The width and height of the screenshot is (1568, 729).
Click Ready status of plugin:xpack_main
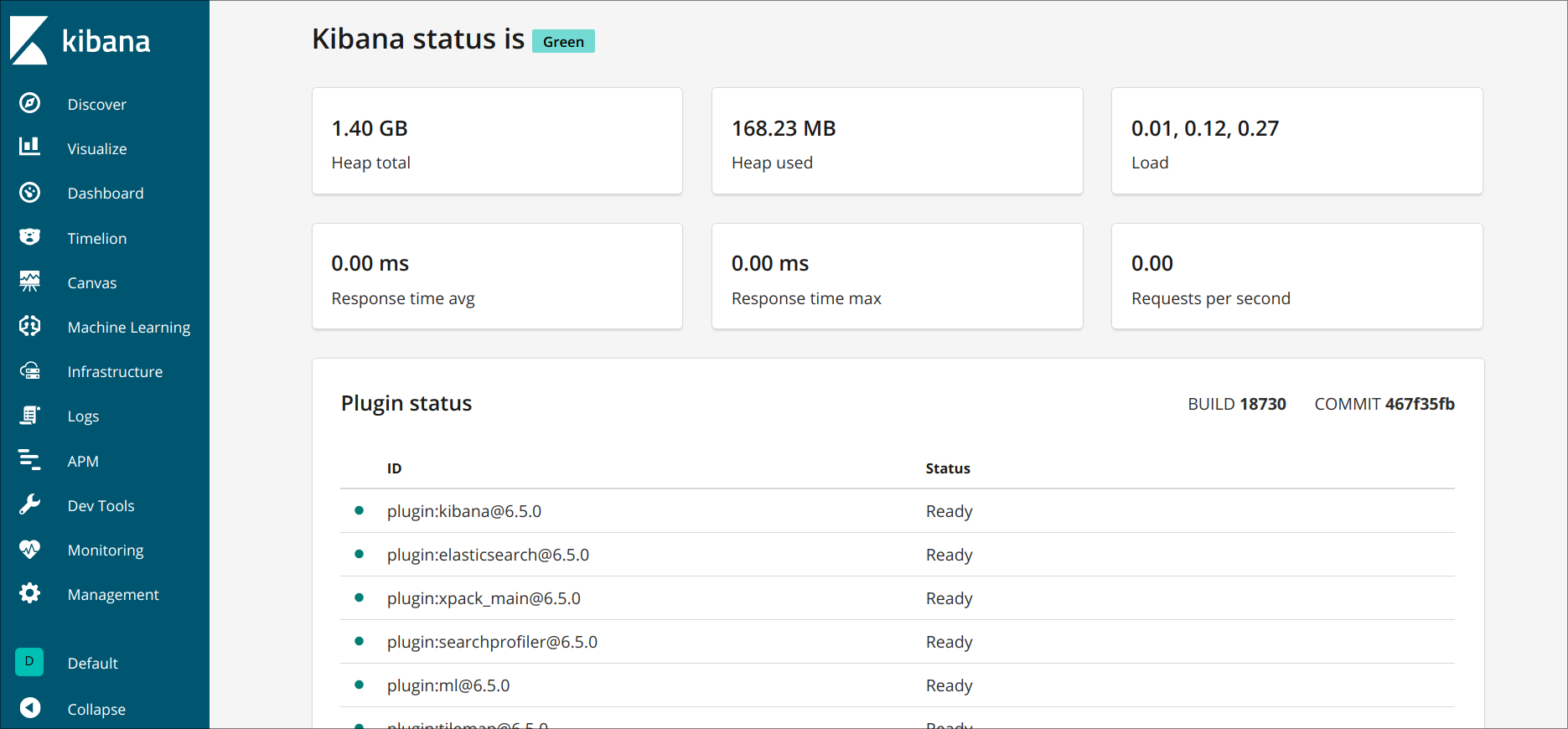[950, 598]
